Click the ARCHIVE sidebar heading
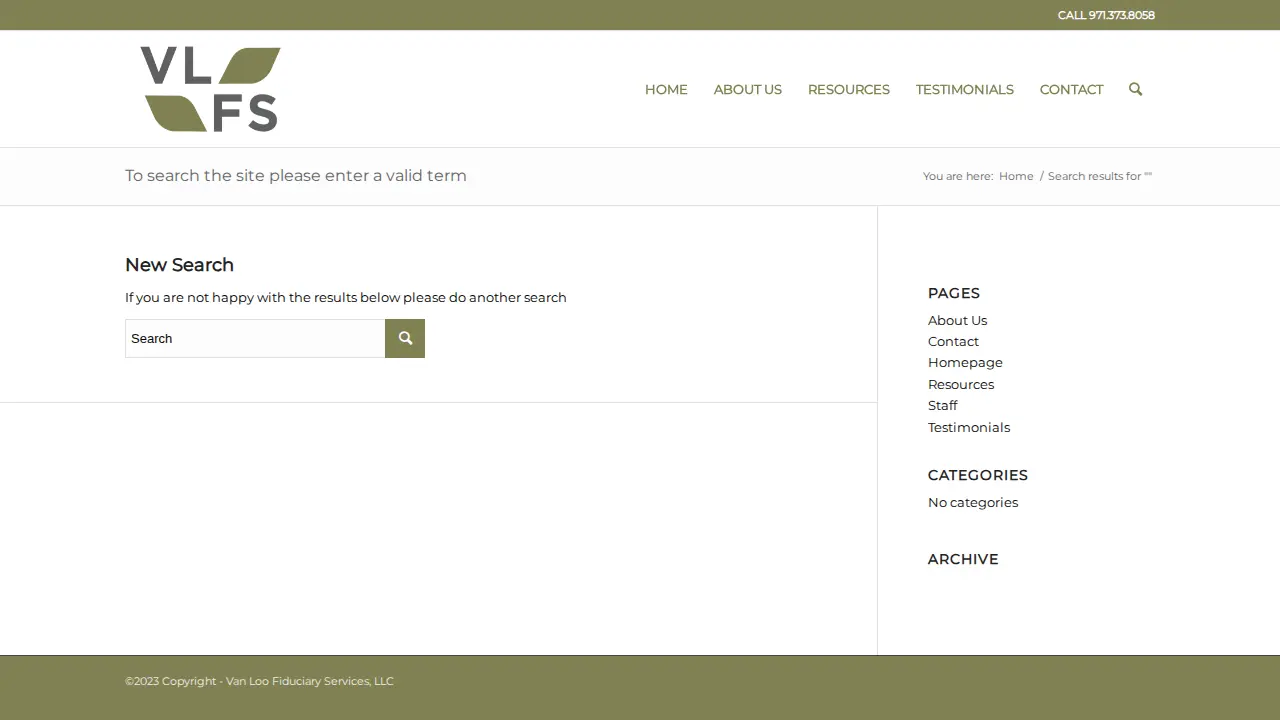This screenshot has height=720, width=1280. tap(963, 559)
